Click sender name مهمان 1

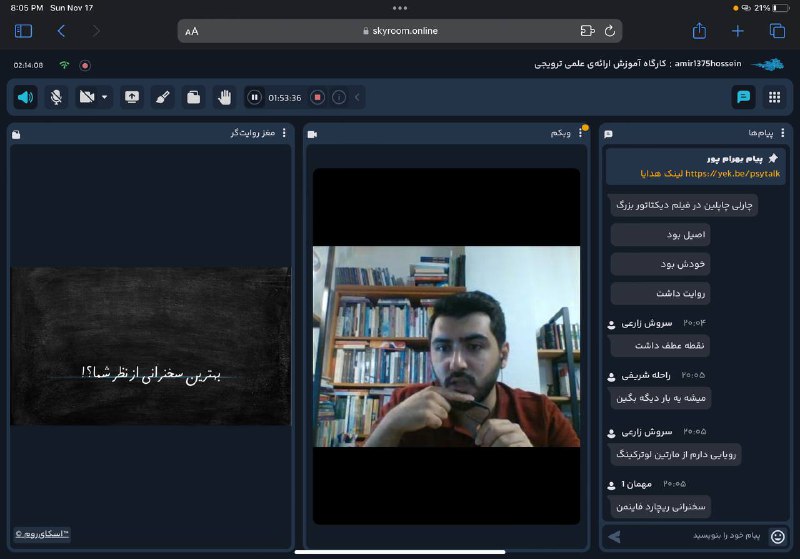tap(636, 484)
